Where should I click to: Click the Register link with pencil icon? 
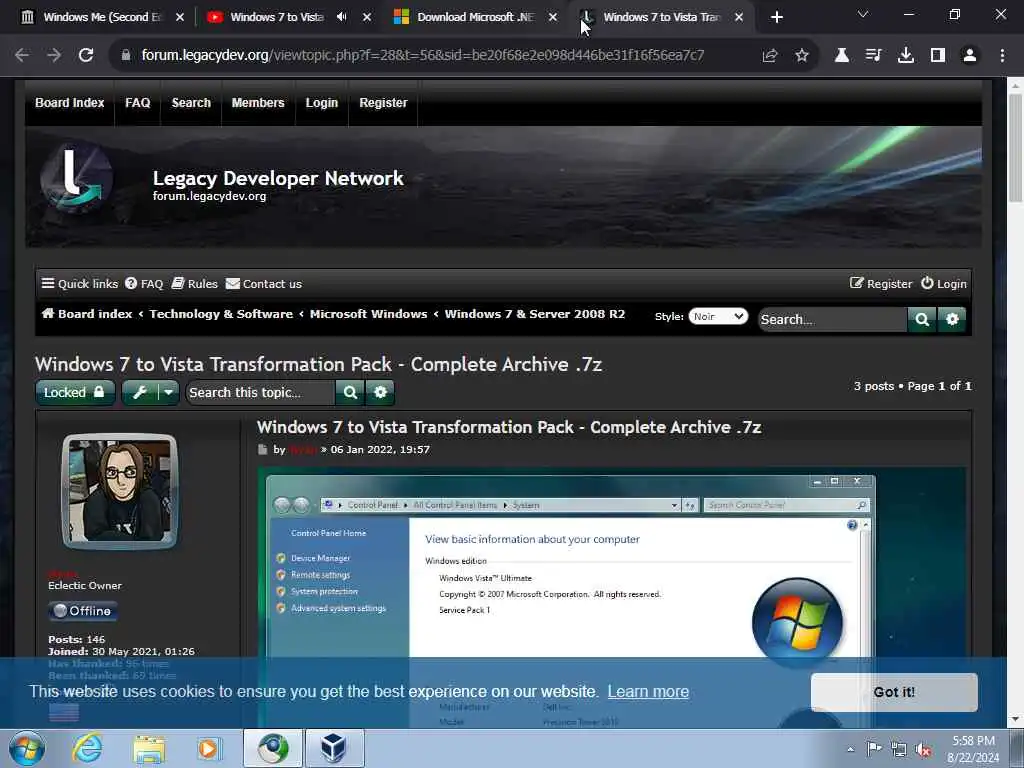[881, 284]
